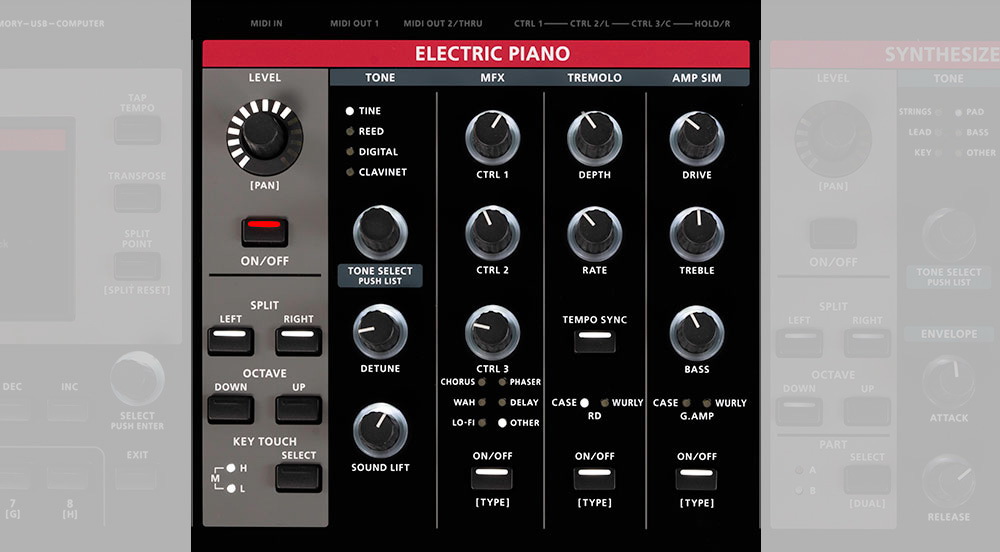The width and height of the screenshot is (1000, 552).
Task: Click the MIDI OUT 1 label
Action: click(354, 24)
